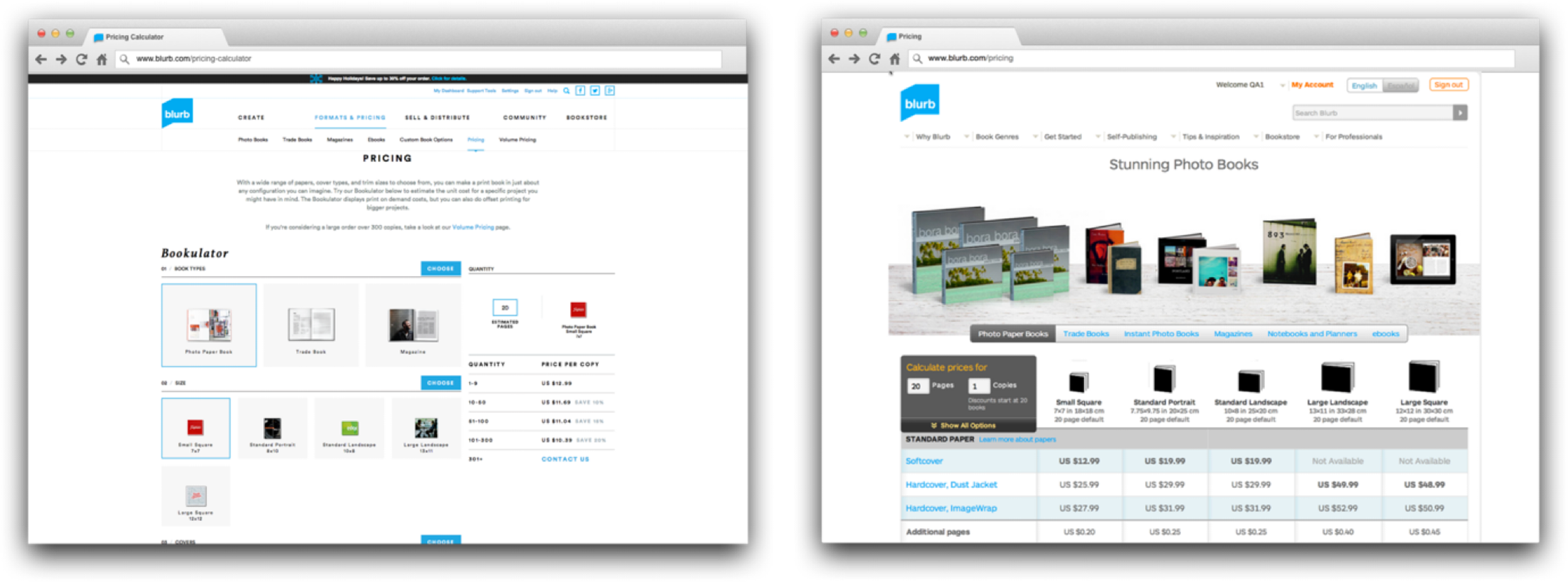Open the My Account link
Viewport: 1568px width, 582px height.
click(1312, 85)
